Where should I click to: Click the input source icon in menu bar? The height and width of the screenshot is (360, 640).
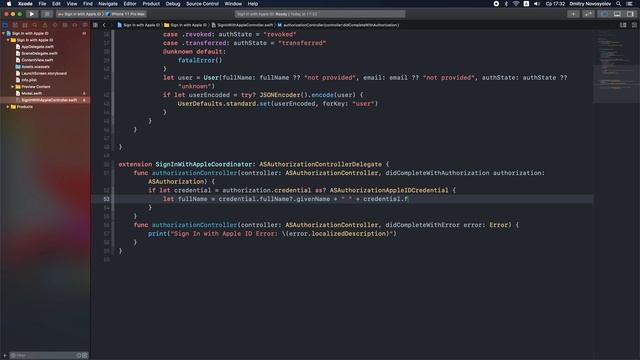[x=526, y=4]
